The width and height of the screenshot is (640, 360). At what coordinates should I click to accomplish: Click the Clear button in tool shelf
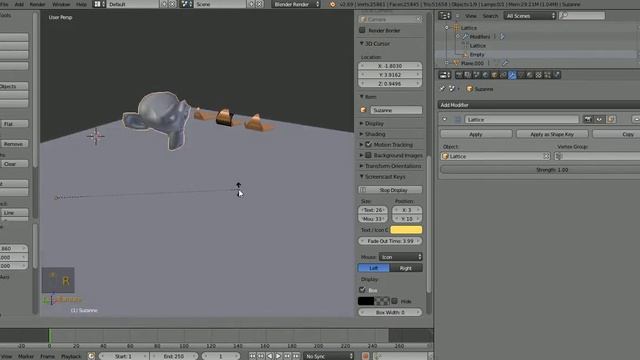click(14, 164)
